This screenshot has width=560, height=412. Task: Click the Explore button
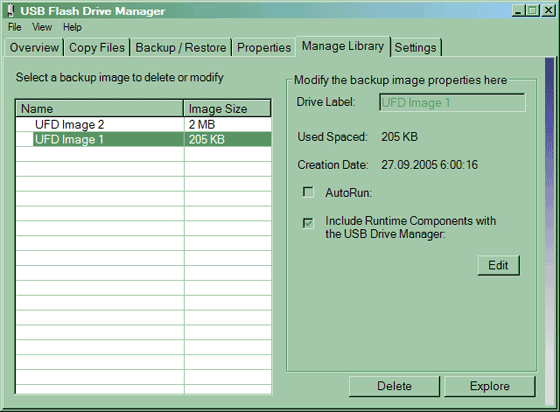point(490,386)
